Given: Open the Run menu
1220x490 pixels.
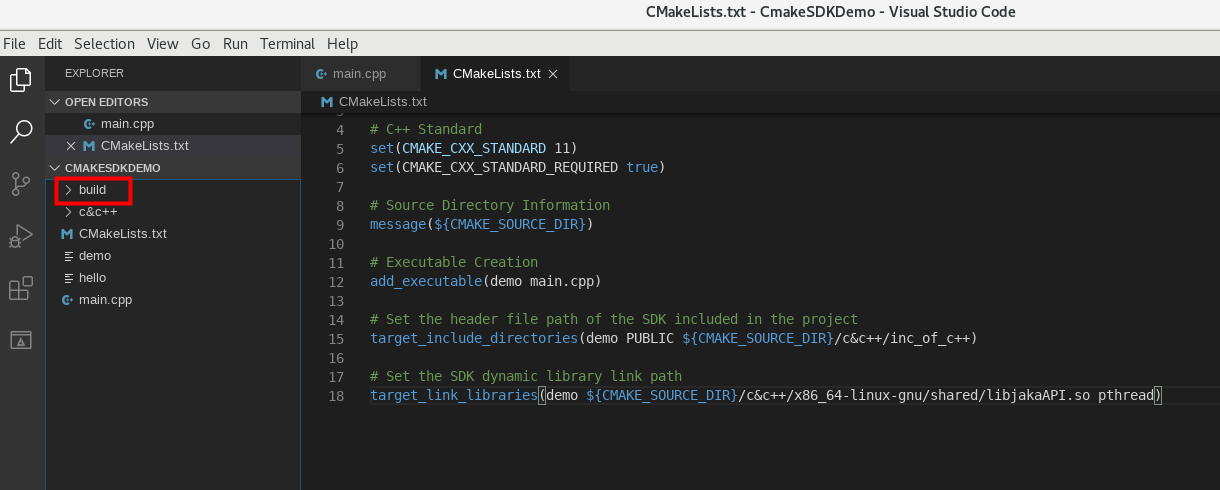Looking at the screenshot, I should tap(235, 44).
